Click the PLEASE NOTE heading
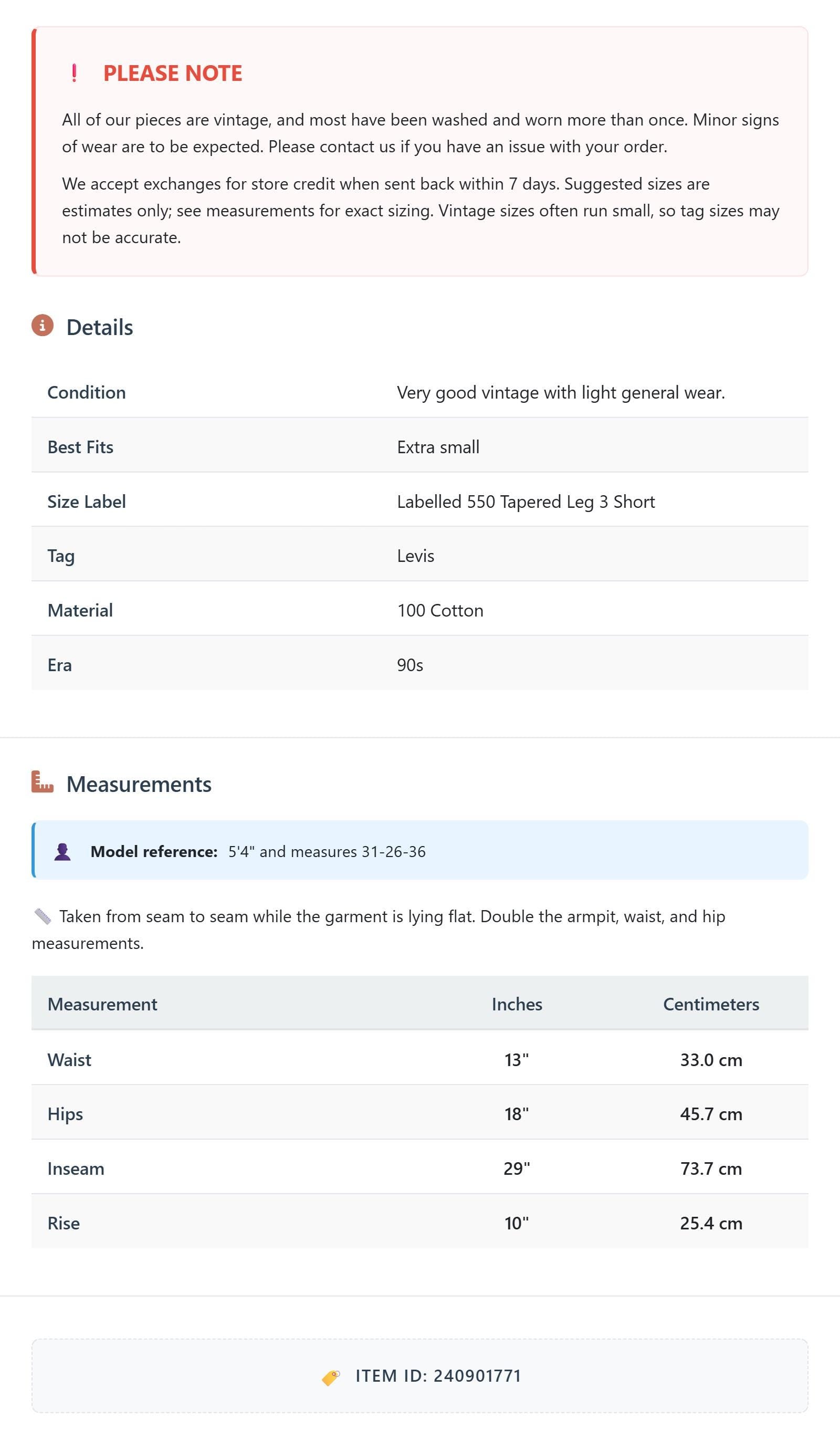 tap(173, 73)
